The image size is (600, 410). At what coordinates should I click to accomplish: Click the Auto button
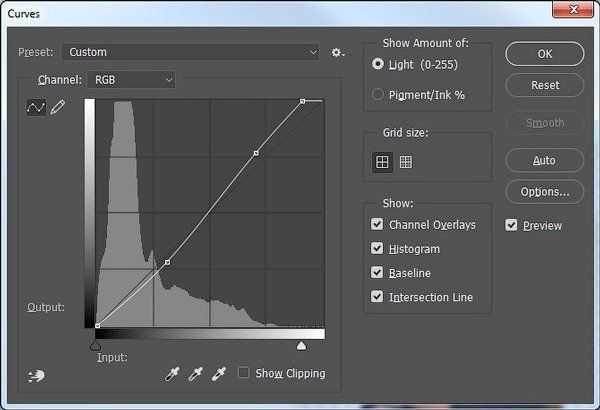545,160
